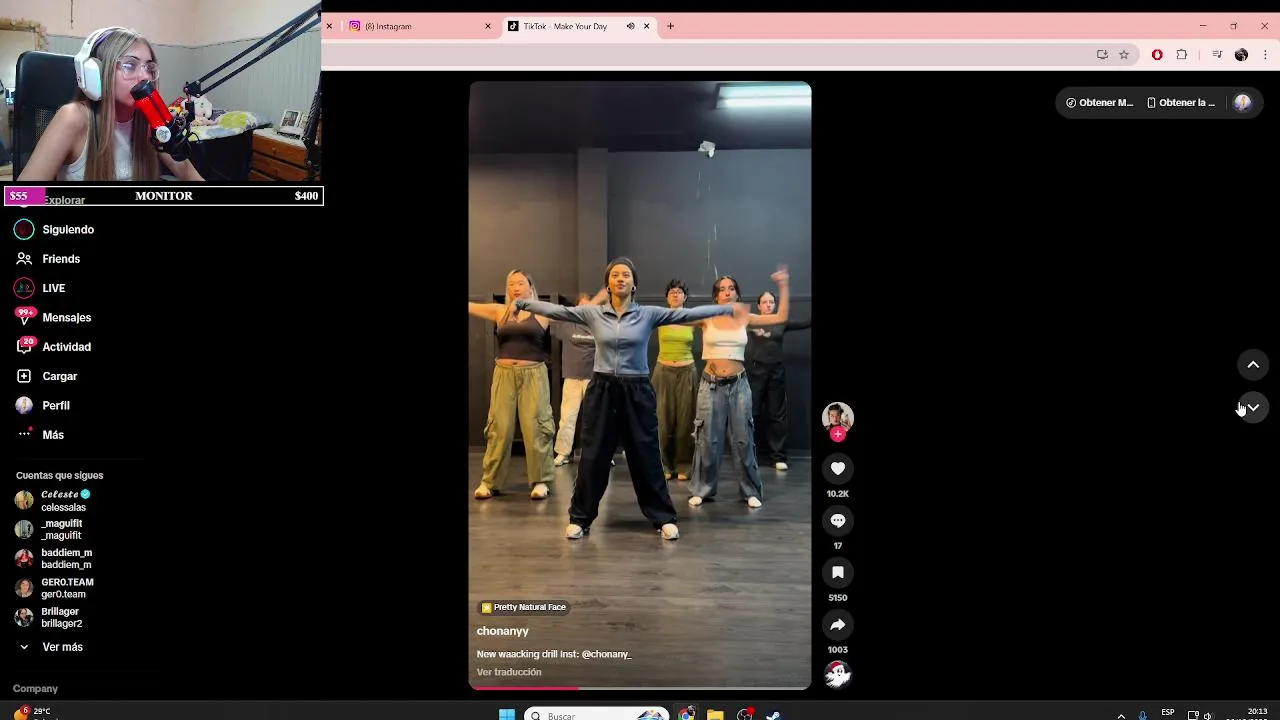The height and width of the screenshot is (720, 1280).
Task: Show hidden system tray icons
Action: point(1121,715)
